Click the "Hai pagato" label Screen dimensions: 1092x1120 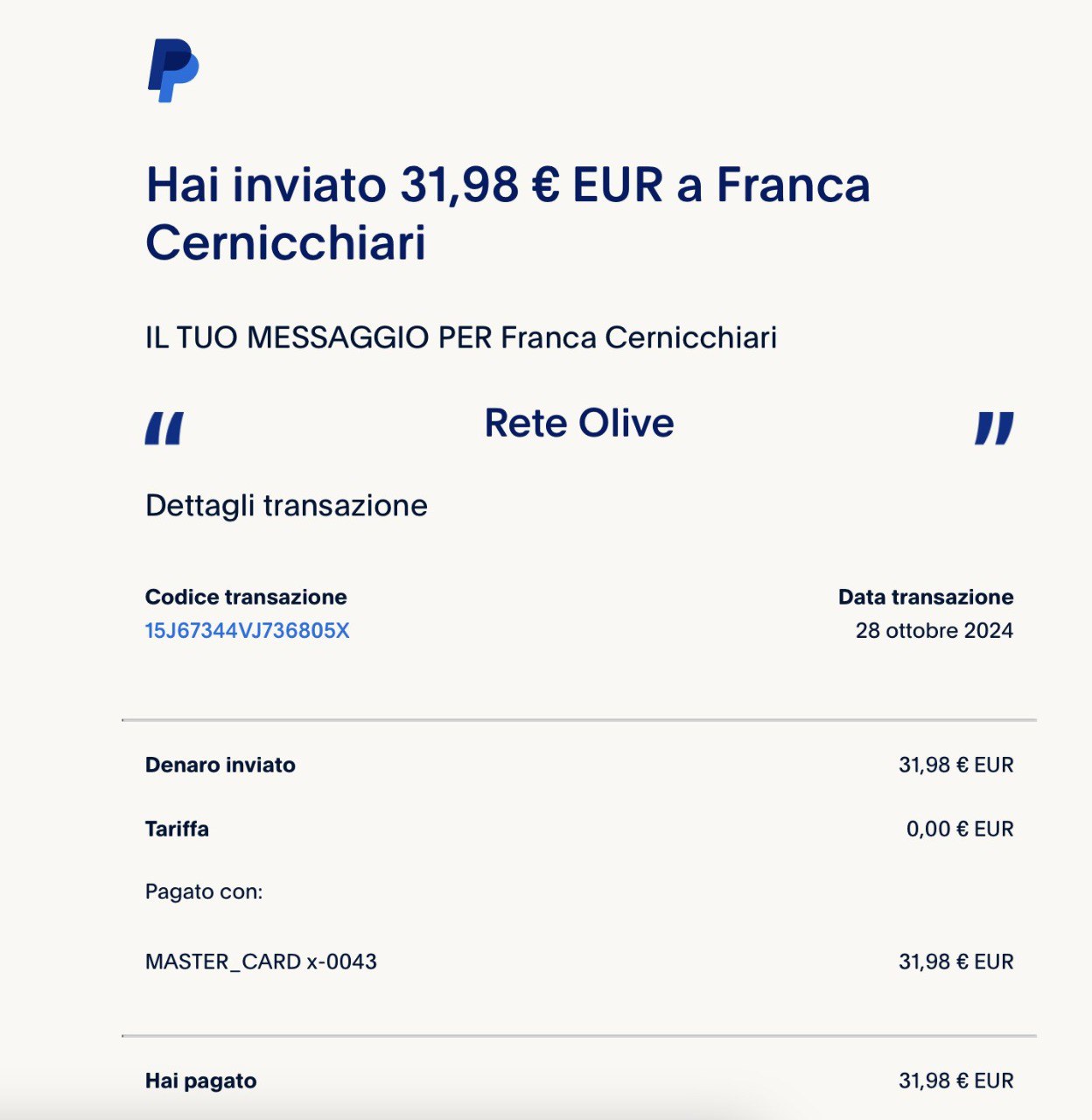coord(201,1081)
